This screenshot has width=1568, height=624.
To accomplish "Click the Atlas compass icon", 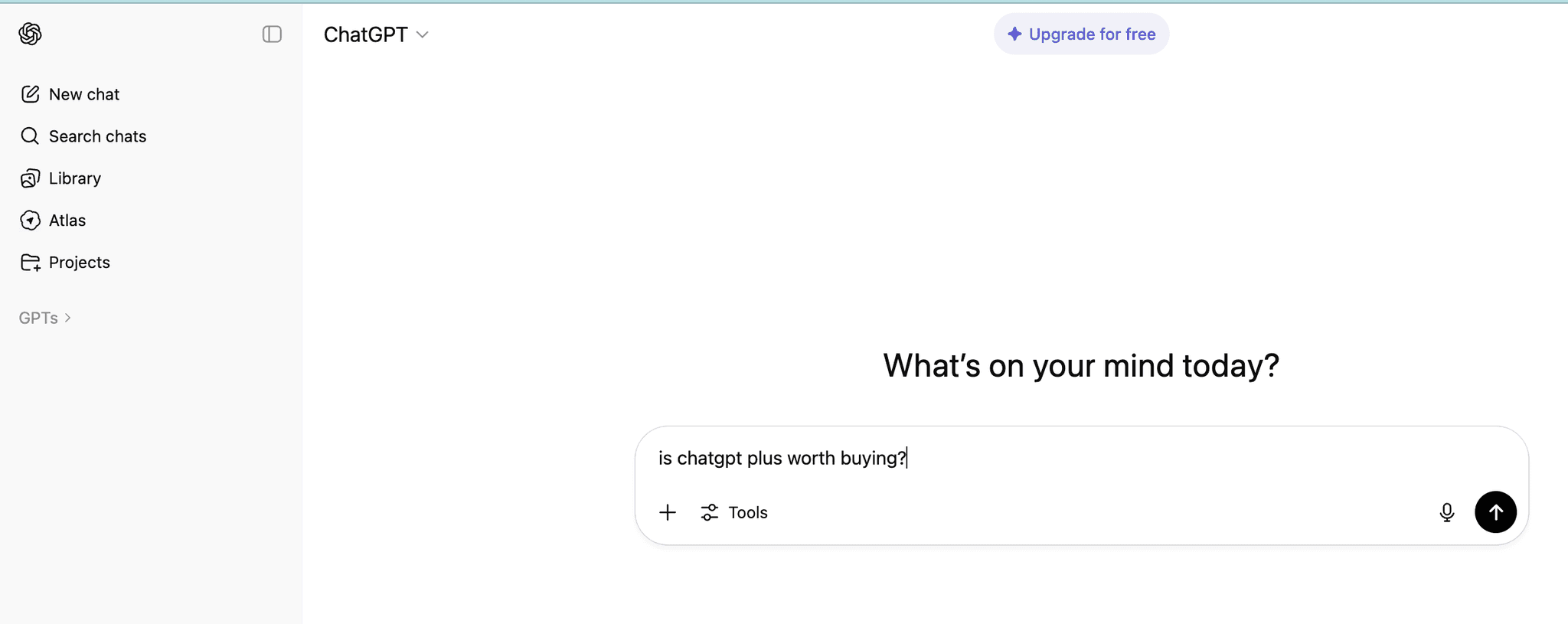I will pyautogui.click(x=30, y=221).
